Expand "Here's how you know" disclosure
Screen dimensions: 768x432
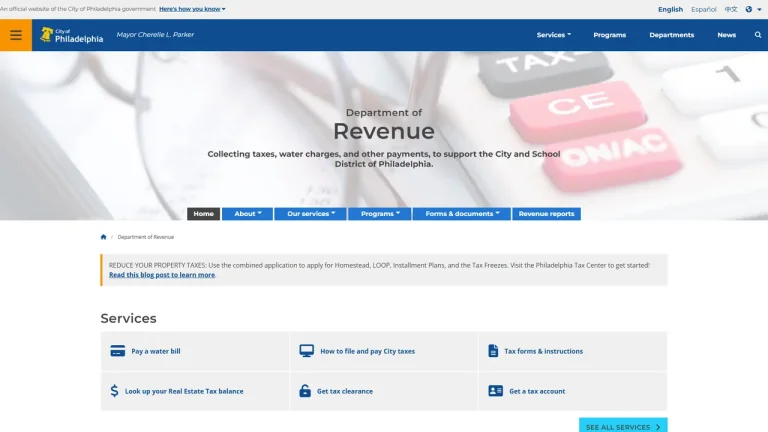point(192,9)
